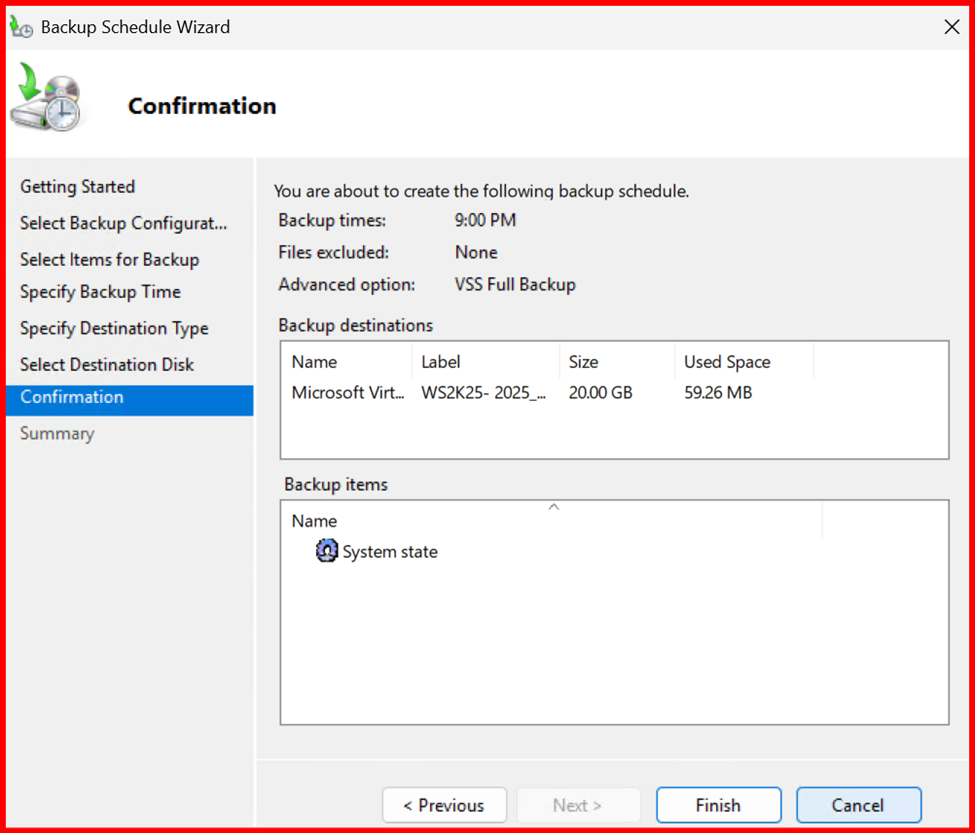The height and width of the screenshot is (833, 975).
Task: Open the Getting Started step
Action: click(x=77, y=187)
